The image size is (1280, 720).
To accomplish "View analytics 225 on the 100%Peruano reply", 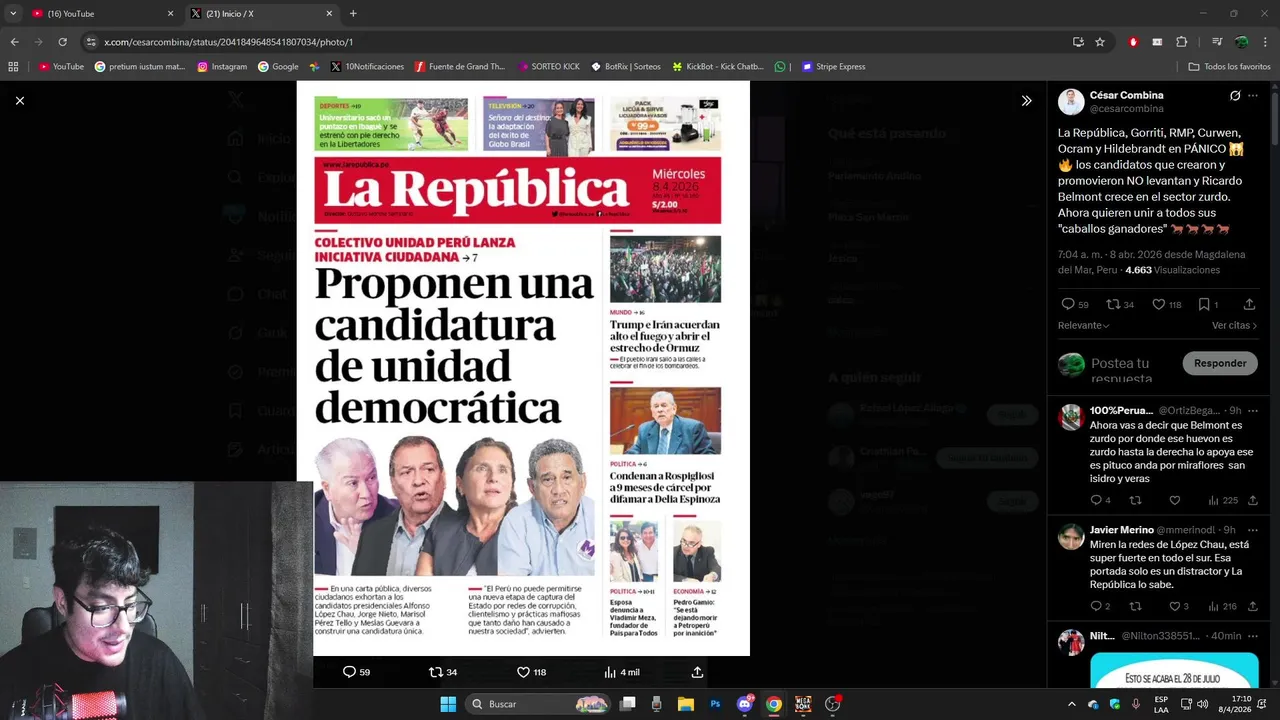I will click(x=1223, y=500).
